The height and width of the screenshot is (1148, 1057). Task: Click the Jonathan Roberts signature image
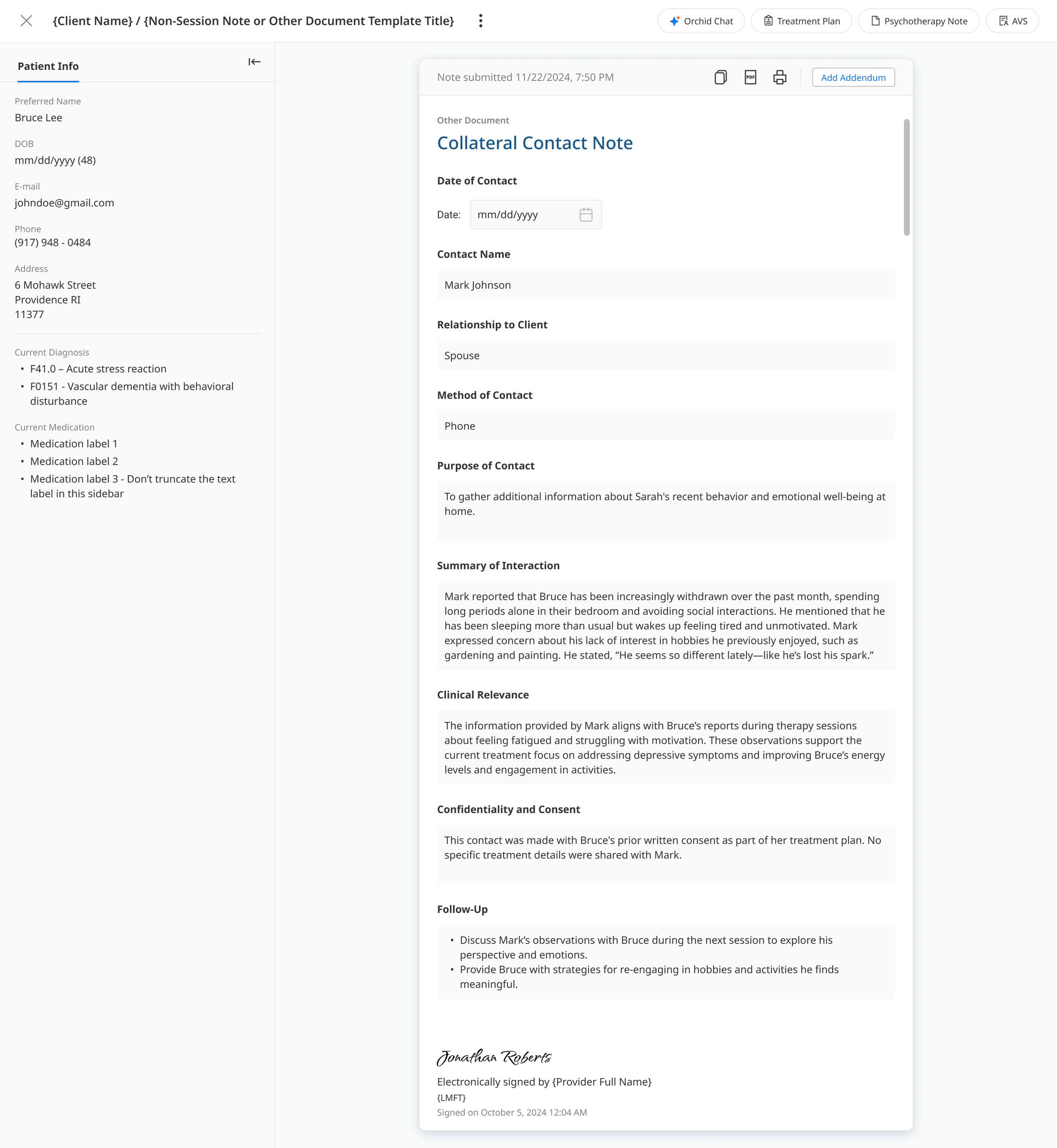(494, 1057)
